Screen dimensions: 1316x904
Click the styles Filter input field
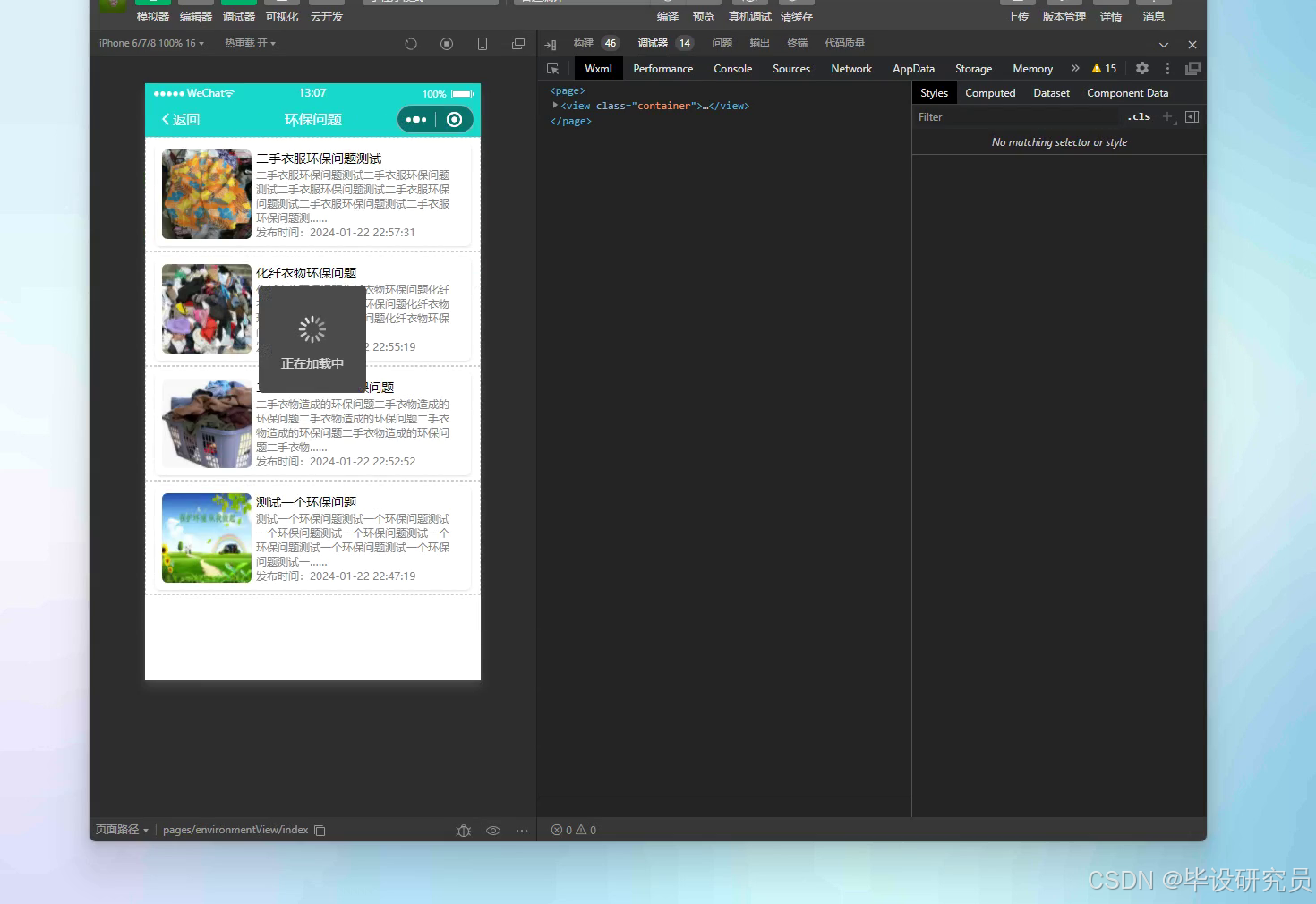click(x=1017, y=116)
